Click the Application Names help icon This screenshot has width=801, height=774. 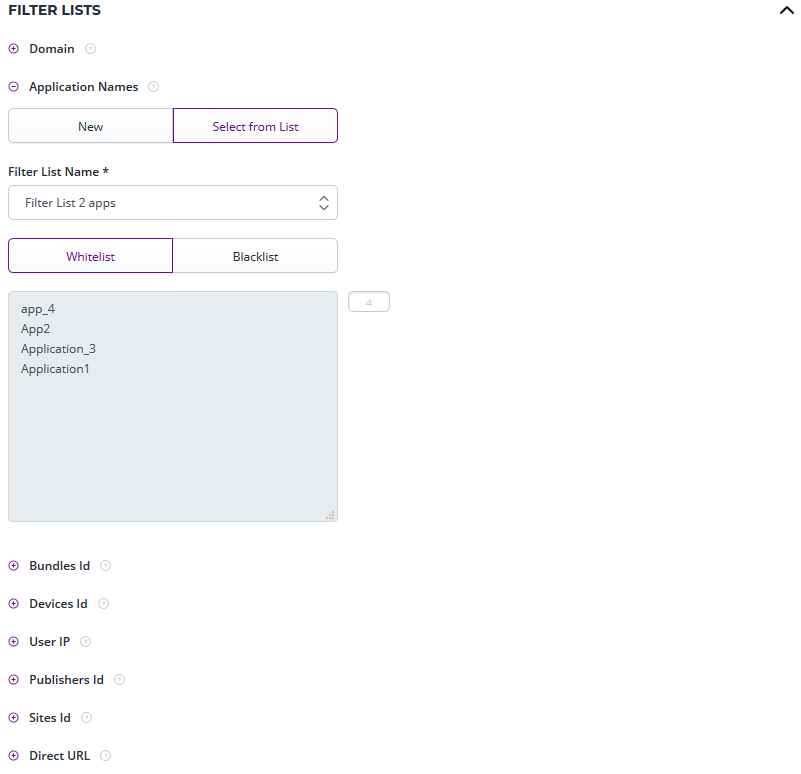154,86
